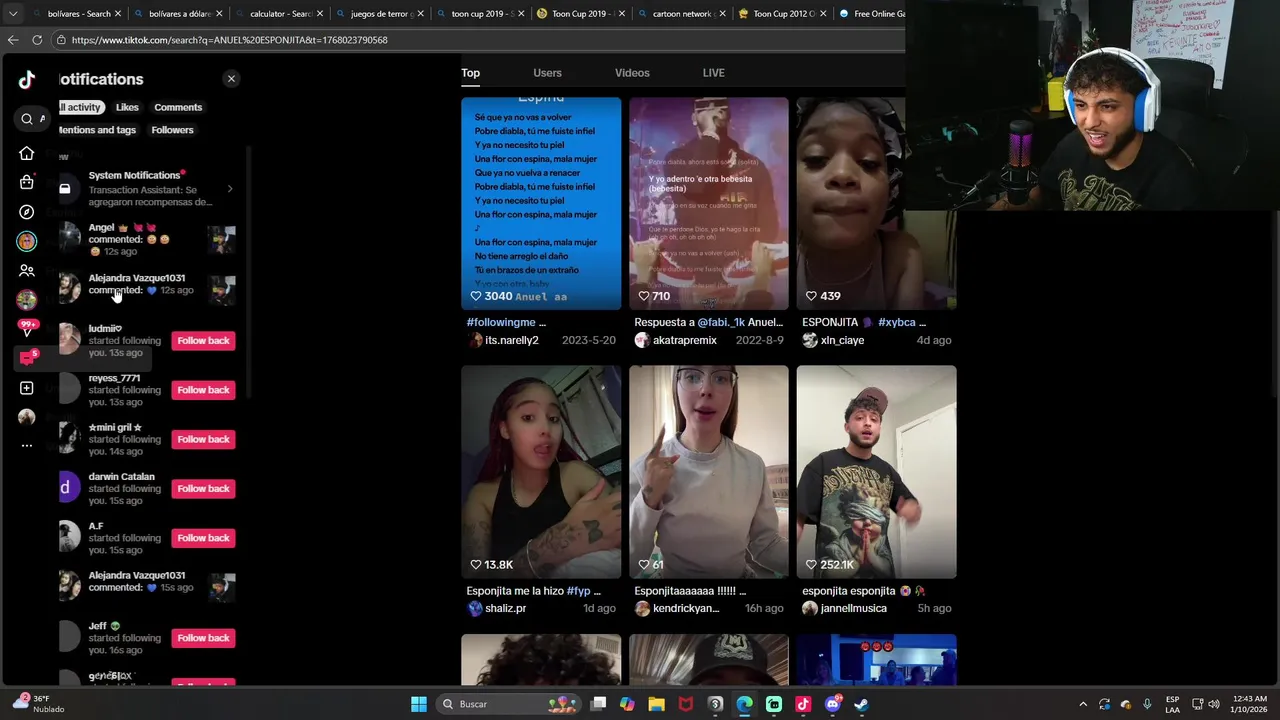Select the Likes notifications filter
The image size is (1280, 720).
127,107
